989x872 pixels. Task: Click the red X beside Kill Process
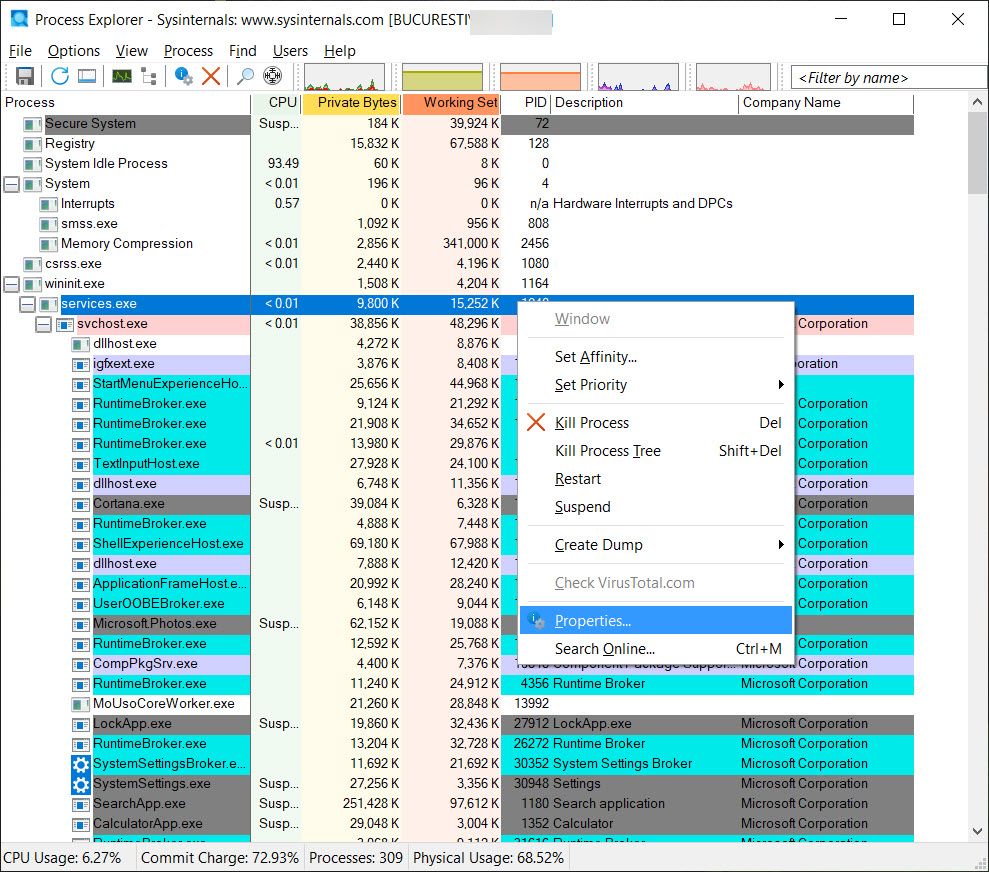536,422
